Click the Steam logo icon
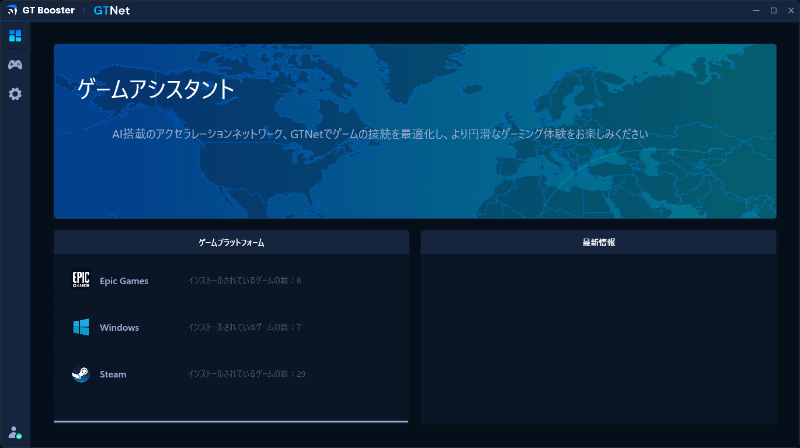800x448 pixels. [x=81, y=374]
